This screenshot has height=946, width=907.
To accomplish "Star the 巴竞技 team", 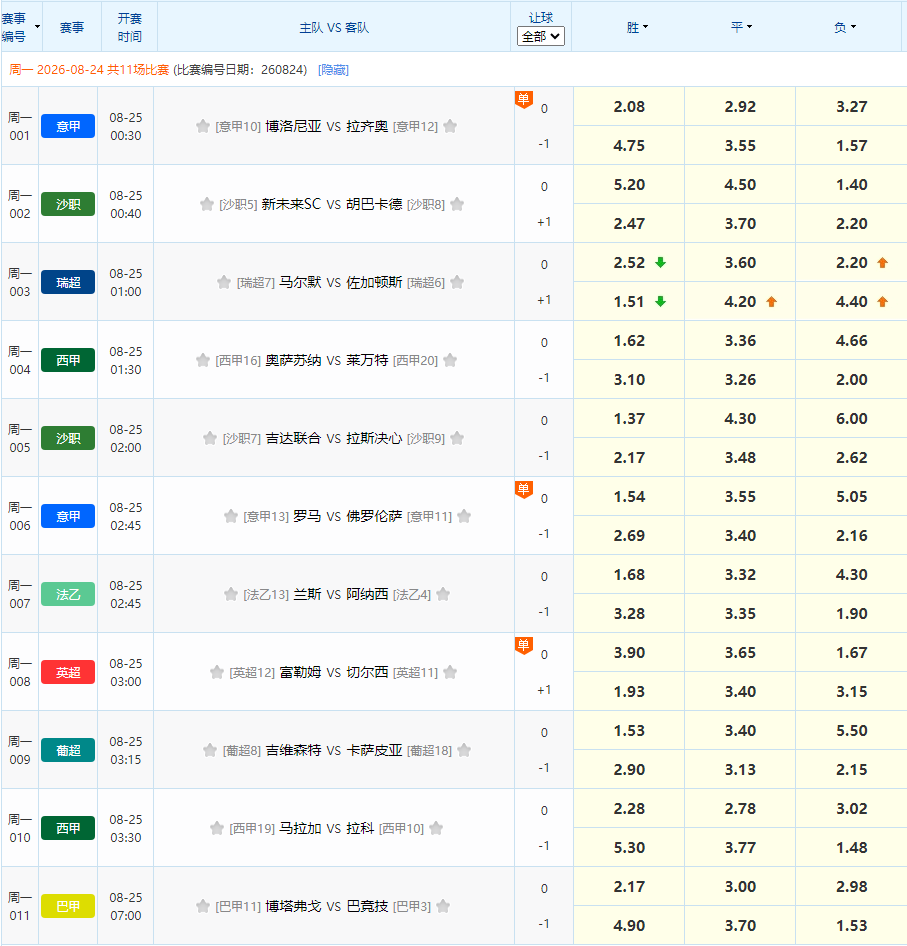I will click(443, 906).
